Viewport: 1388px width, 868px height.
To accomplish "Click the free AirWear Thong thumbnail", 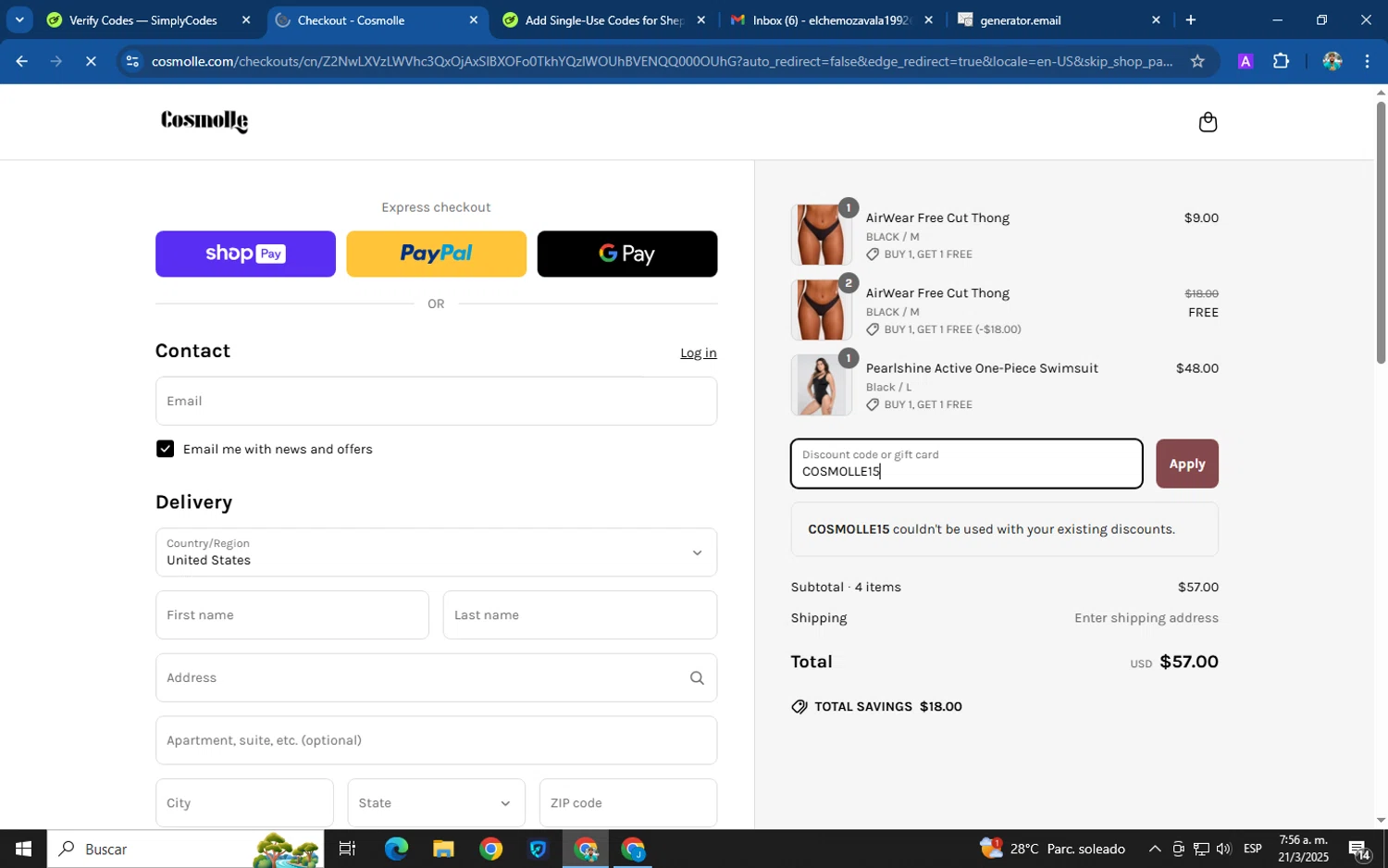I will click(821, 310).
